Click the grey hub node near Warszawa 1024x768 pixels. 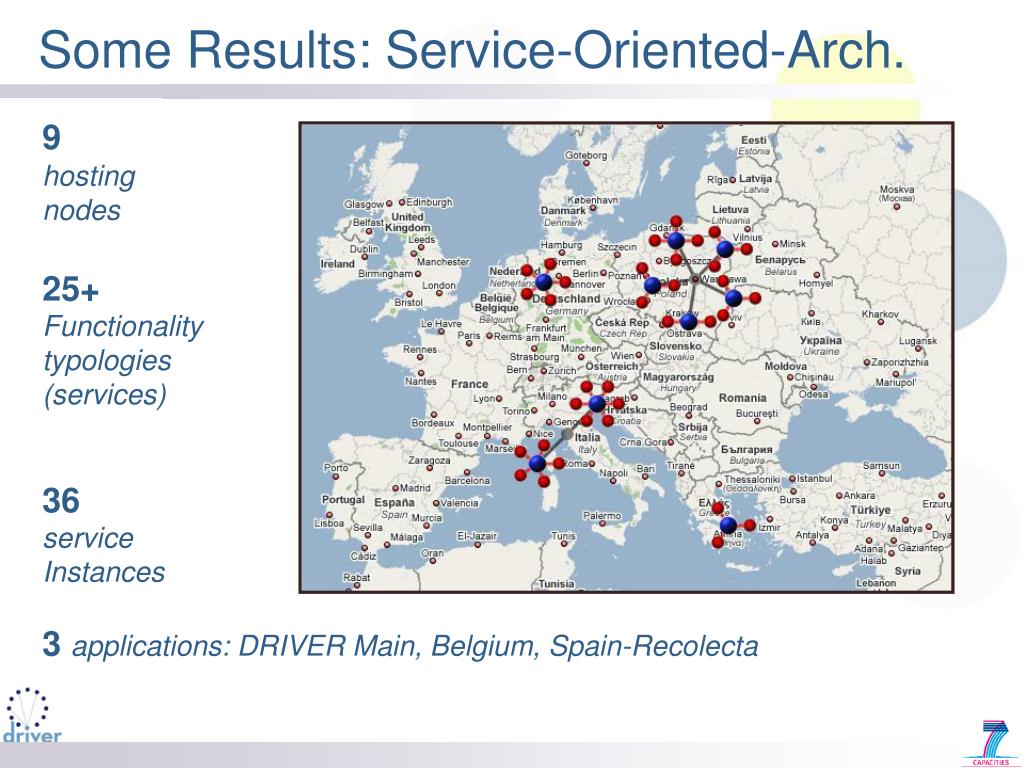click(696, 279)
